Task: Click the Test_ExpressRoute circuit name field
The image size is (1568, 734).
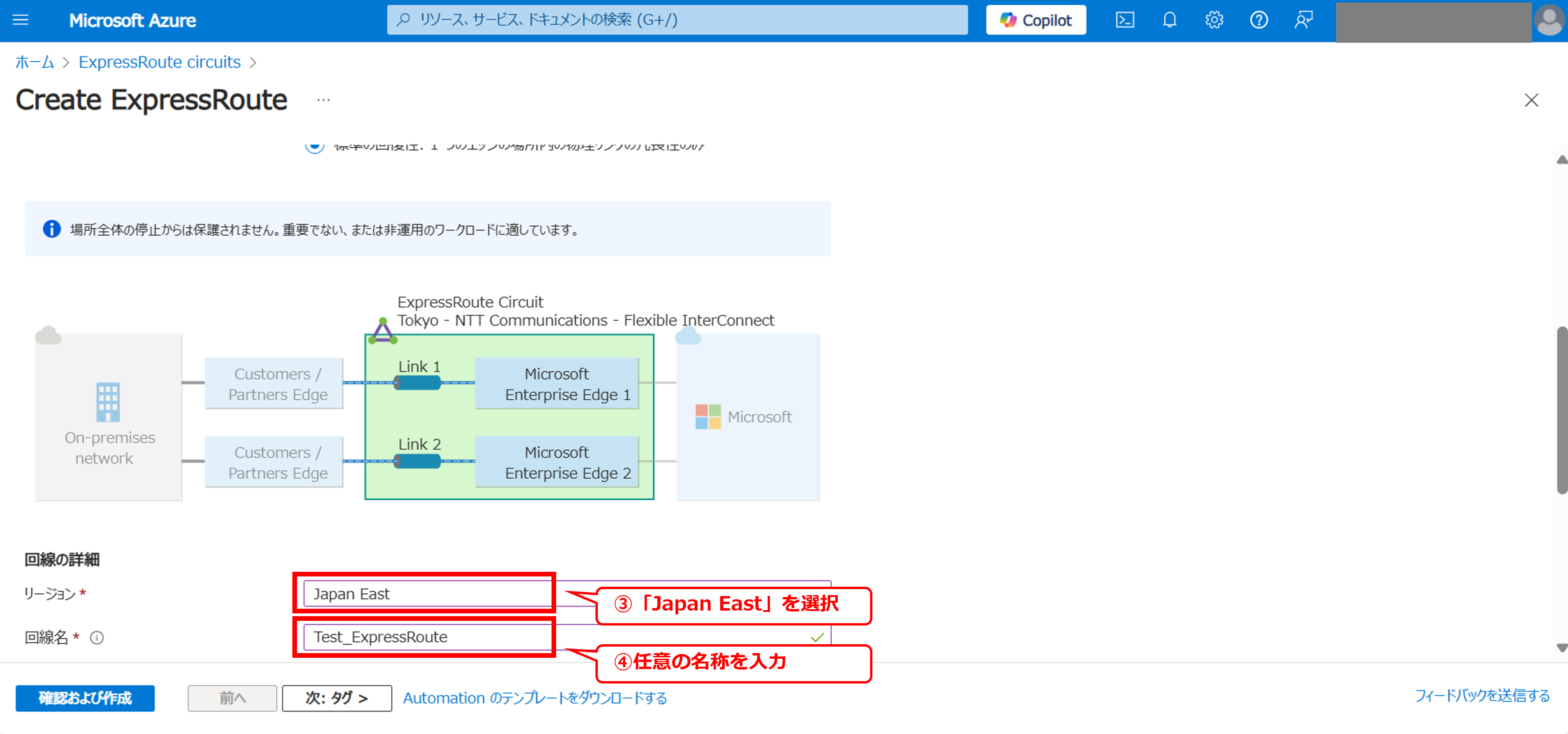Action: click(x=426, y=637)
